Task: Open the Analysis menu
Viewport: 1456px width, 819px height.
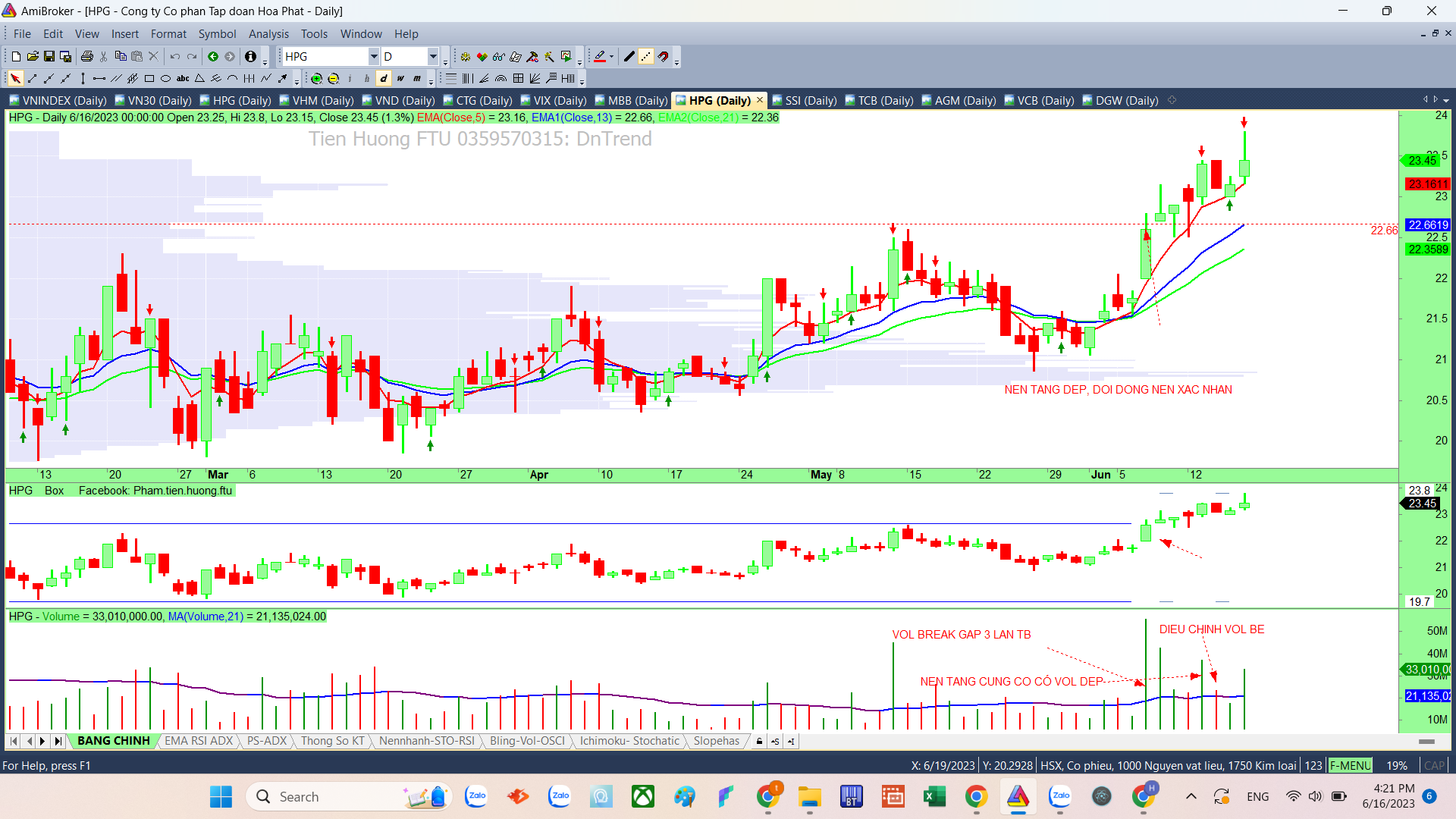Action: point(268,34)
